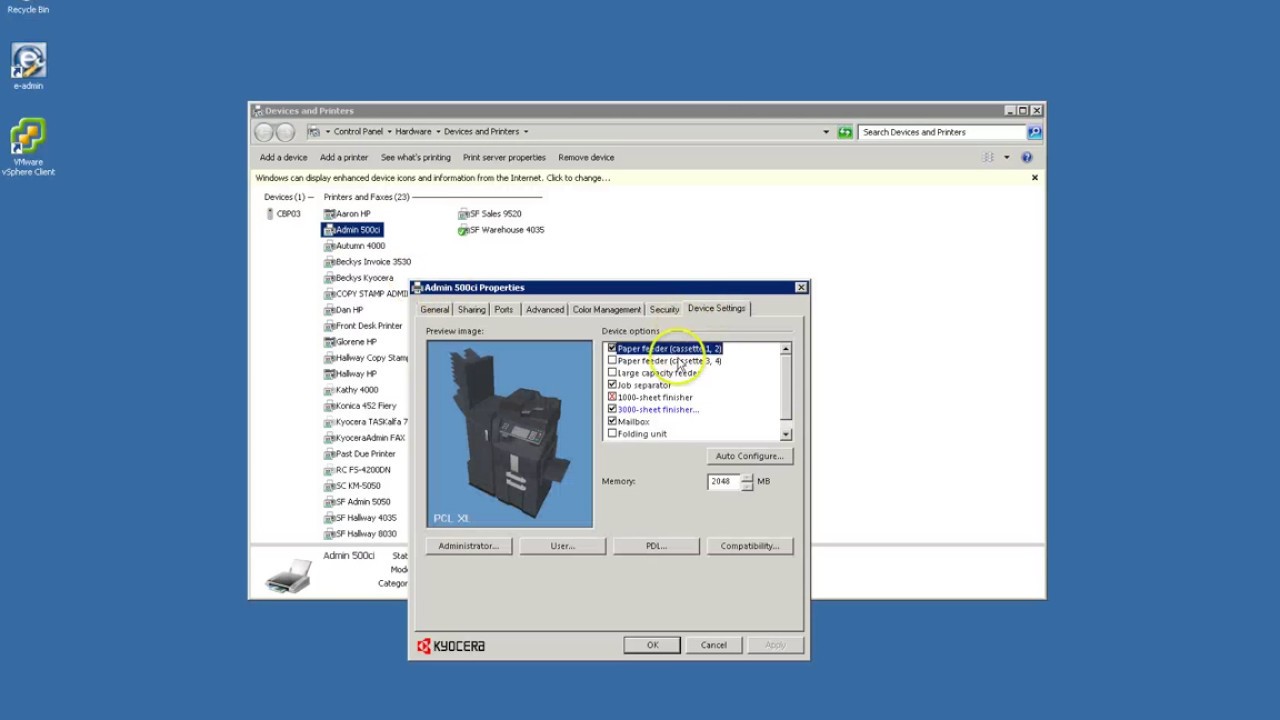Select the Admin 500ci printer in list
This screenshot has width=1280, height=720.
point(351,230)
